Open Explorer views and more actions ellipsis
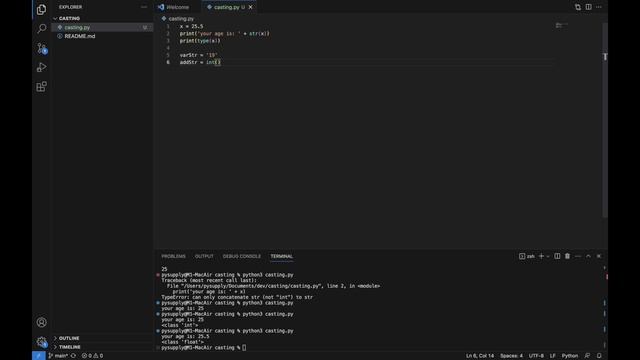This screenshot has height=360, width=640. [144, 7]
